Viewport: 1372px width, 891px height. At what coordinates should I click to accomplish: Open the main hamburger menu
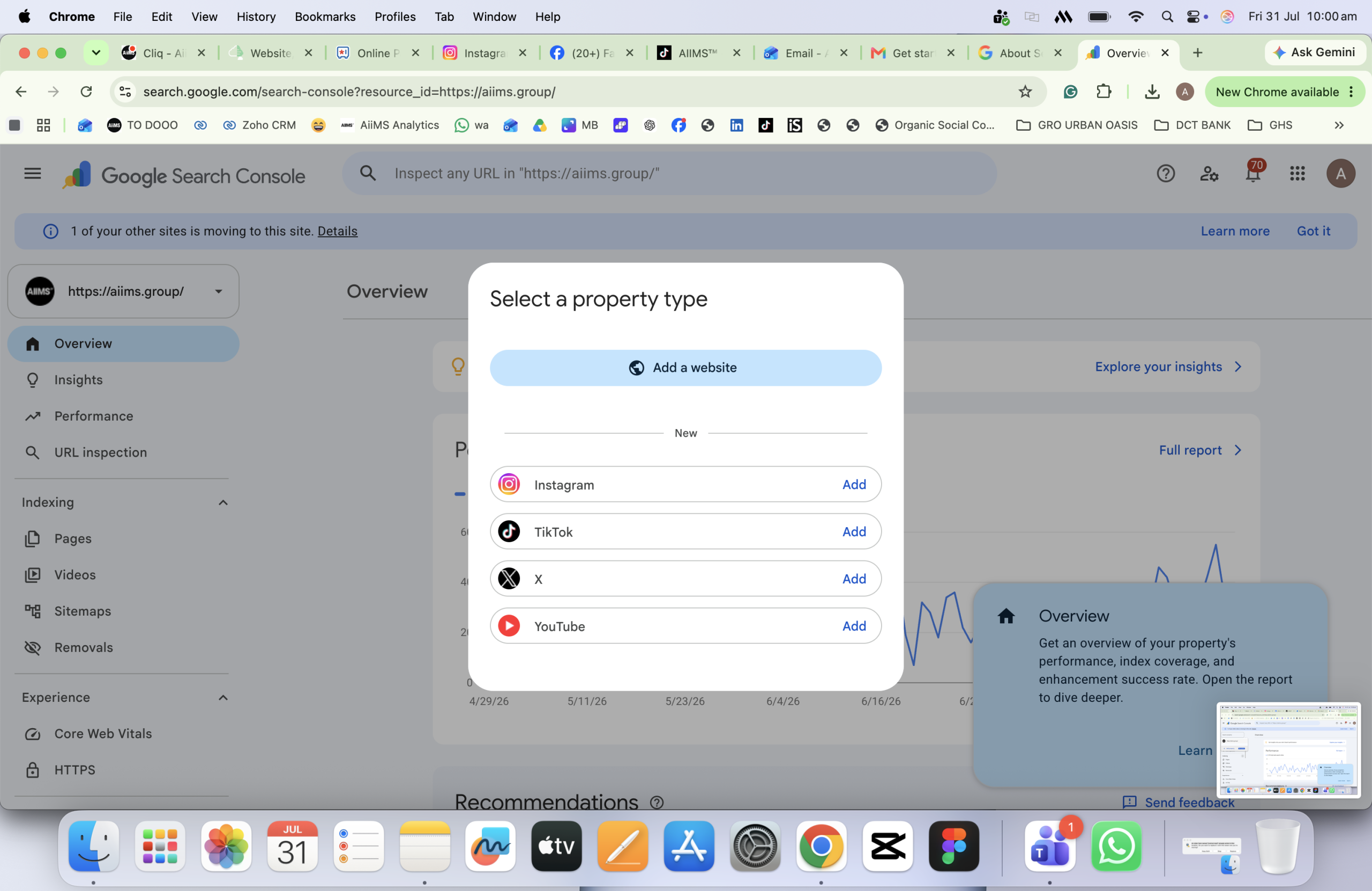point(33,174)
